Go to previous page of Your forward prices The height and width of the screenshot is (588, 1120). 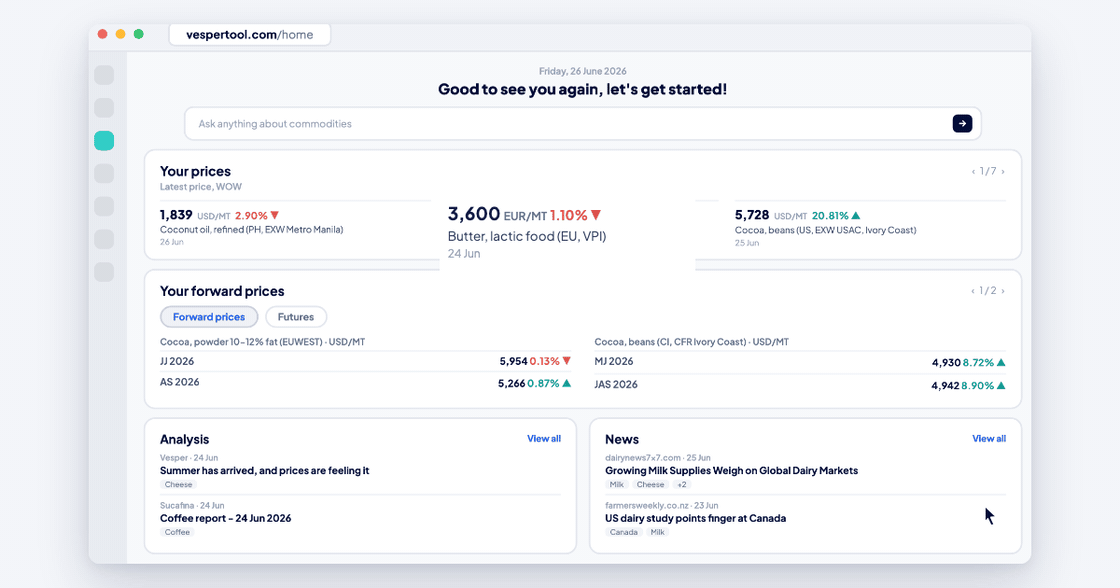pos(973,291)
